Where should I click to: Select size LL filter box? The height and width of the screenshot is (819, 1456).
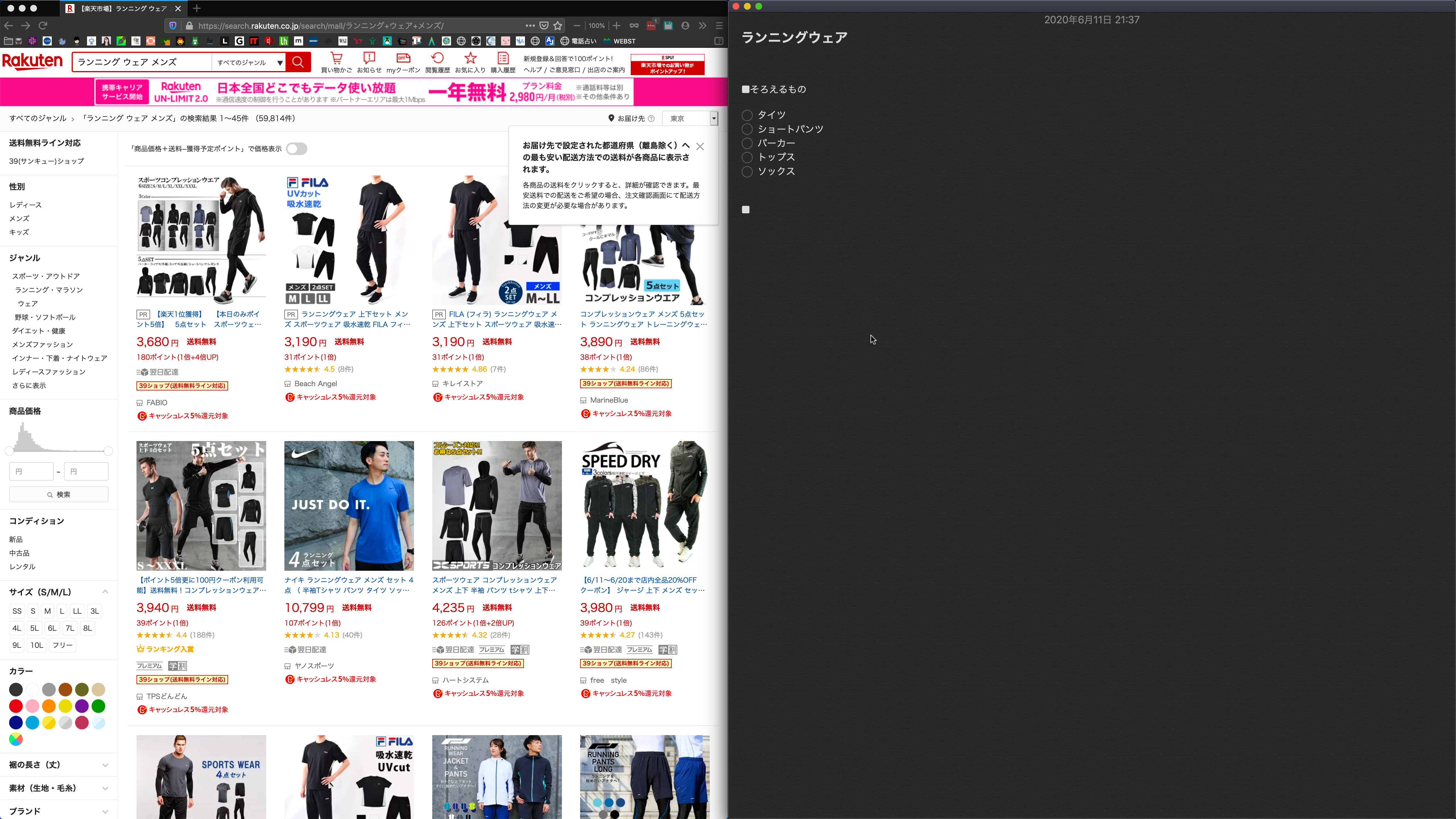pyautogui.click(x=77, y=611)
